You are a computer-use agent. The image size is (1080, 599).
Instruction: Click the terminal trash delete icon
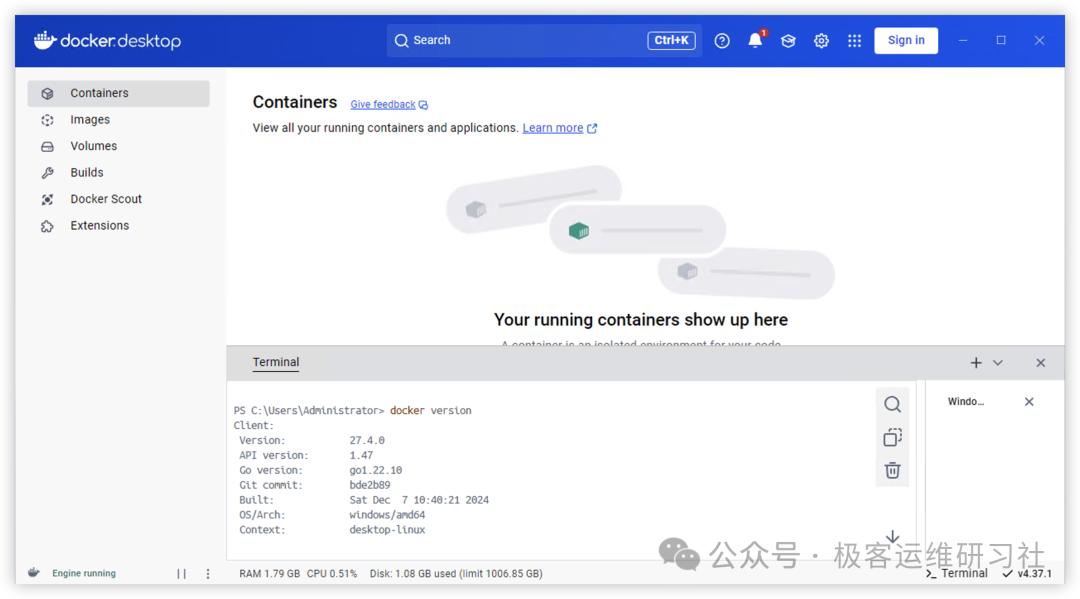coord(893,470)
